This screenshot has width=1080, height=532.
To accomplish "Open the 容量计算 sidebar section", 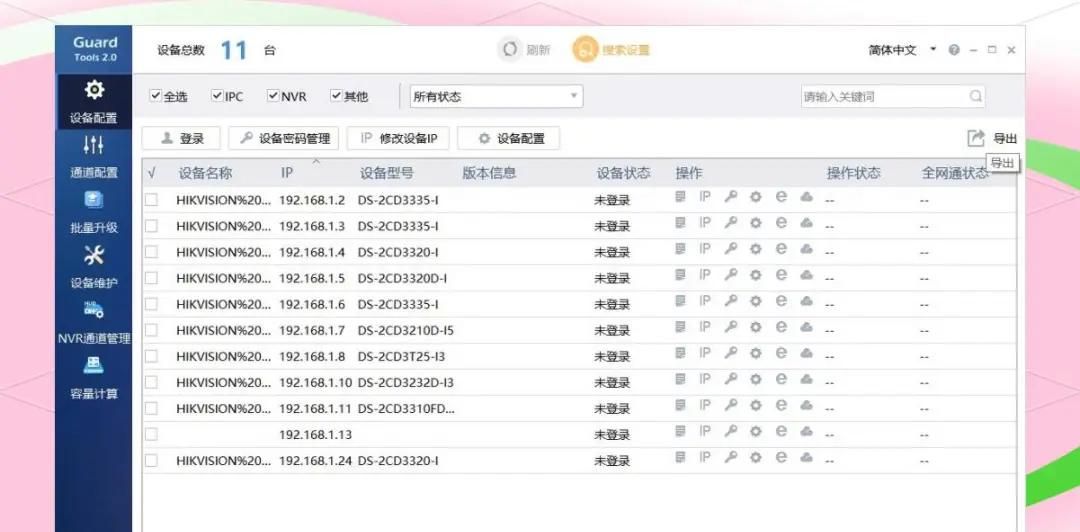I will point(94,377).
